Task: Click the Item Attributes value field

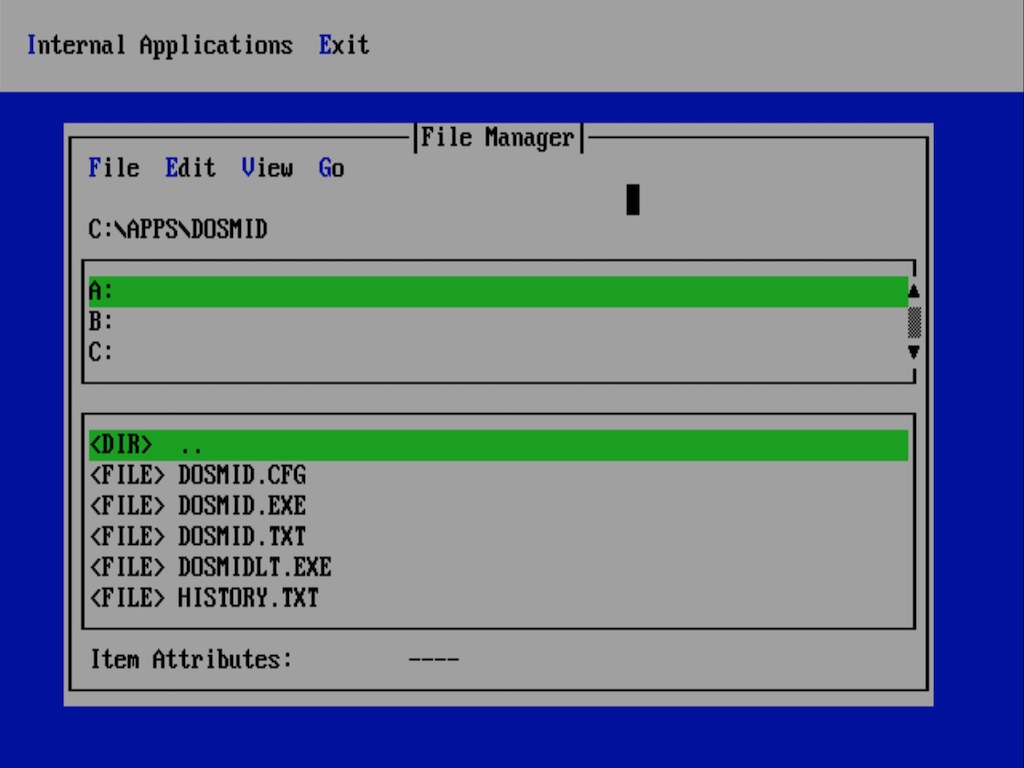Action: pos(433,660)
